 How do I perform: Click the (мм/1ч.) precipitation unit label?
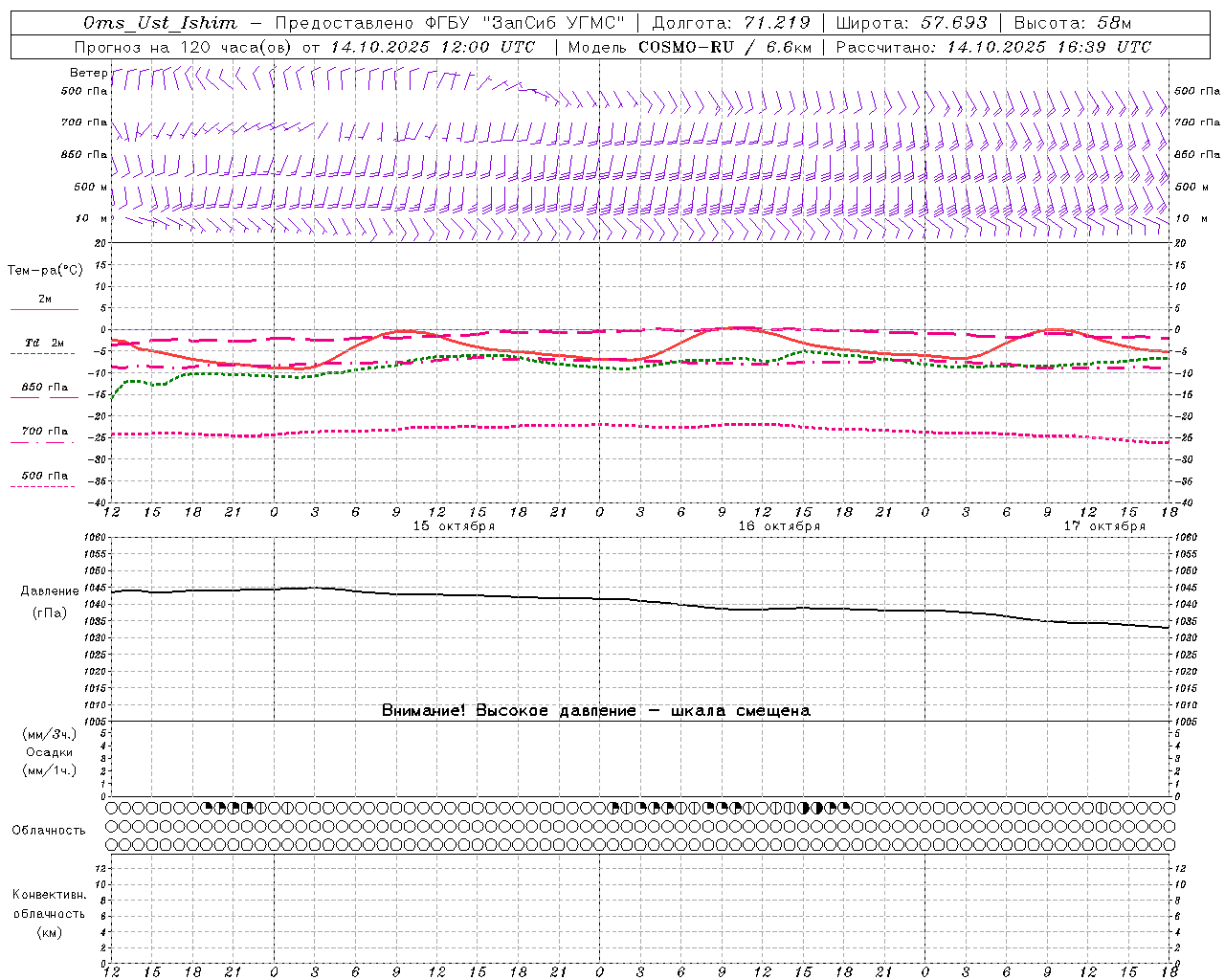click(50, 770)
